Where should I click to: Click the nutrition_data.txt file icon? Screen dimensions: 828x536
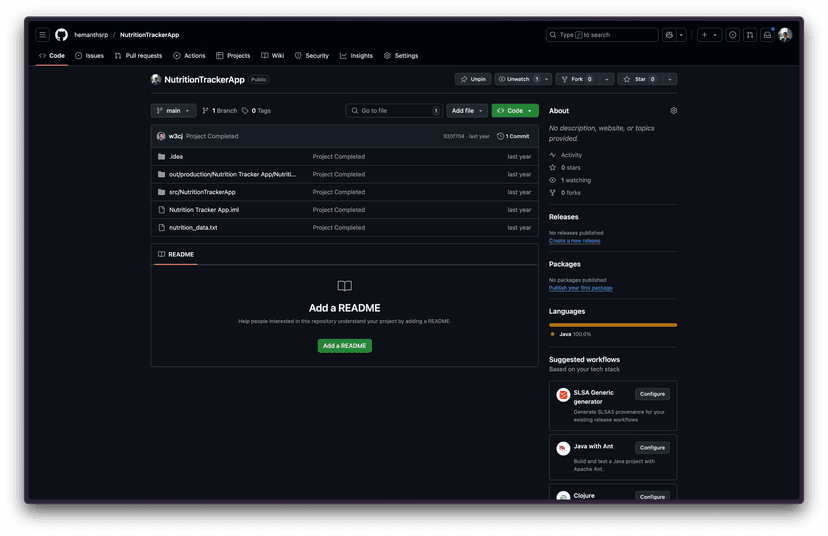click(x=162, y=228)
